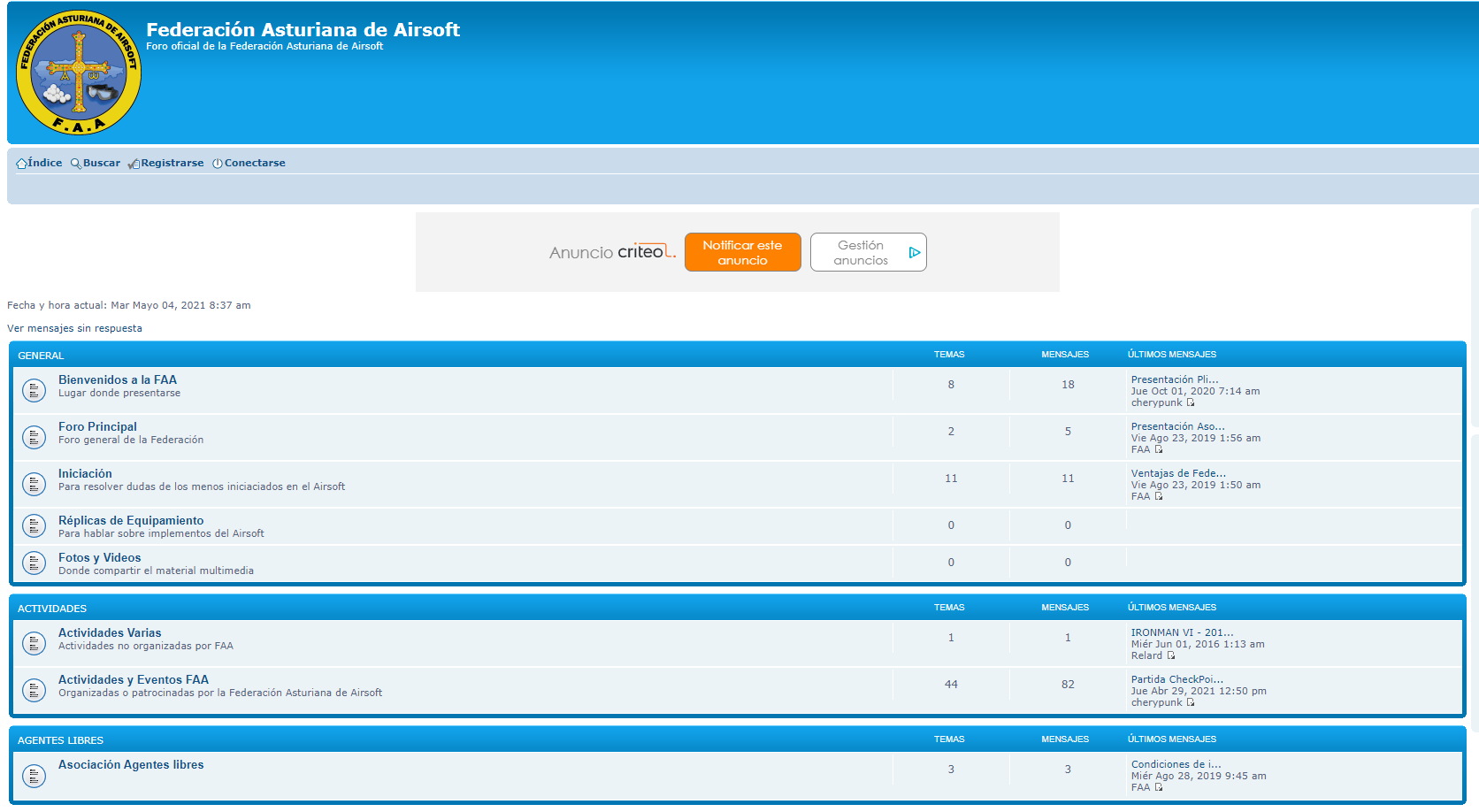The image size is (1479, 812).
Task: Click the AdChoices triangle icon in the ad
Action: pos(915,253)
